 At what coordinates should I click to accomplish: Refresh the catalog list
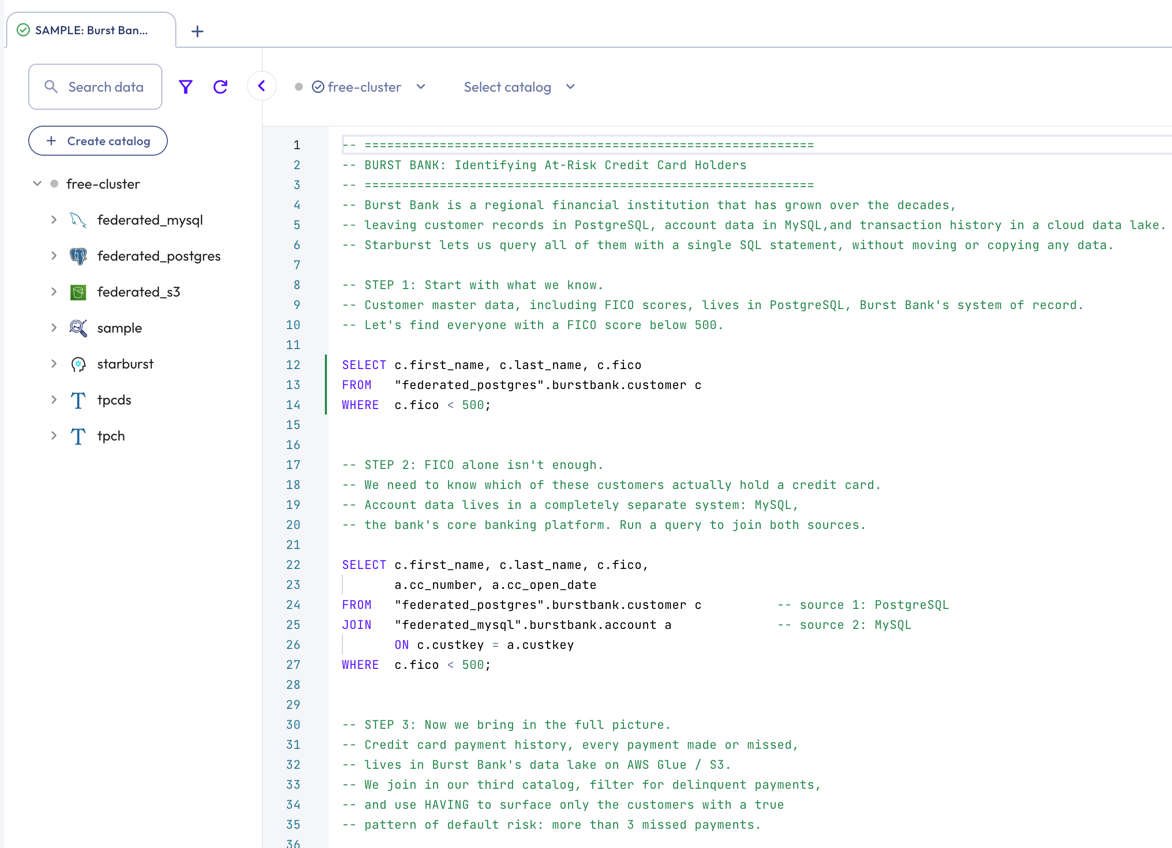click(x=220, y=87)
